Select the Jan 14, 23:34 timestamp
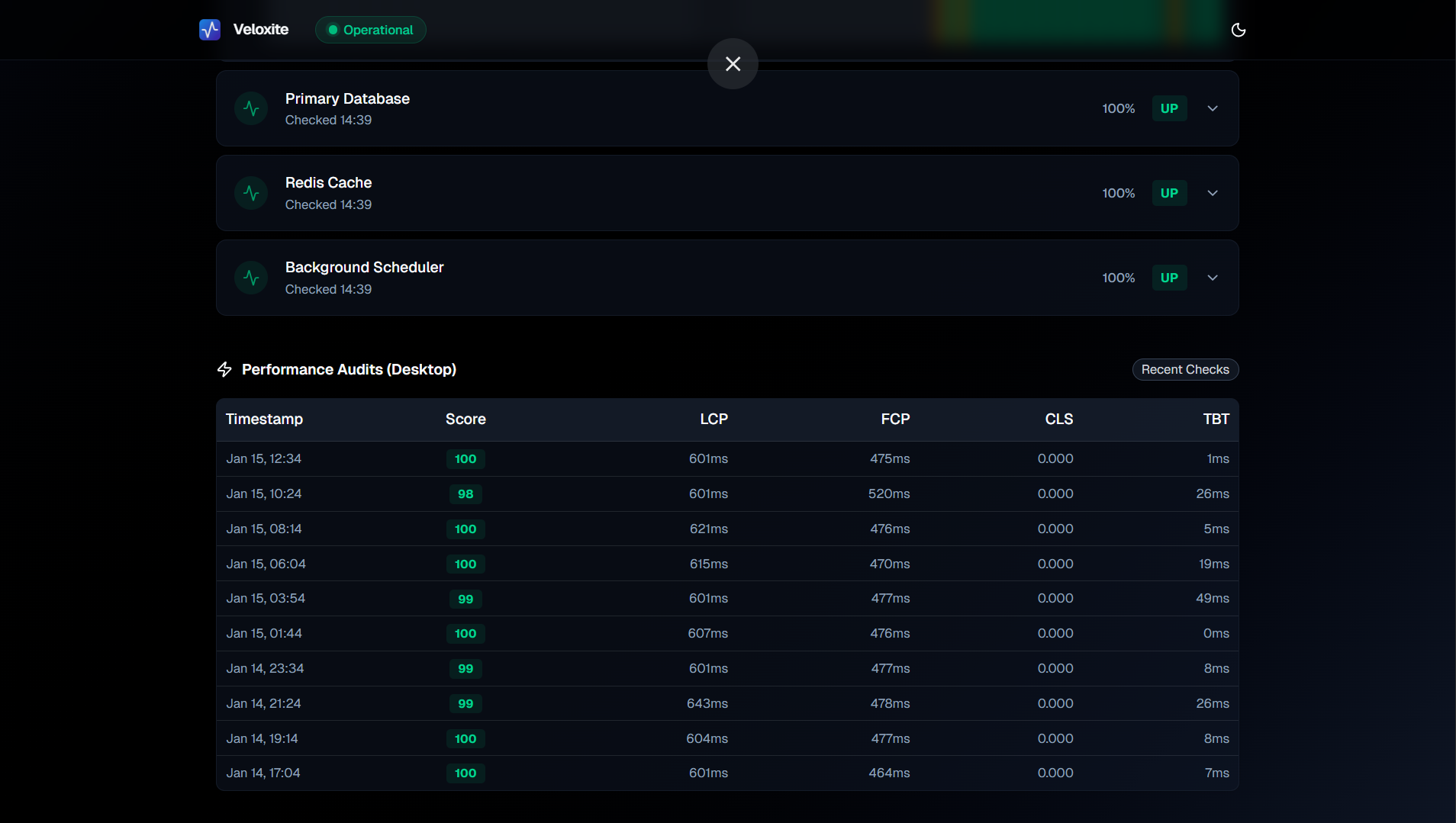 tap(265, 668)
